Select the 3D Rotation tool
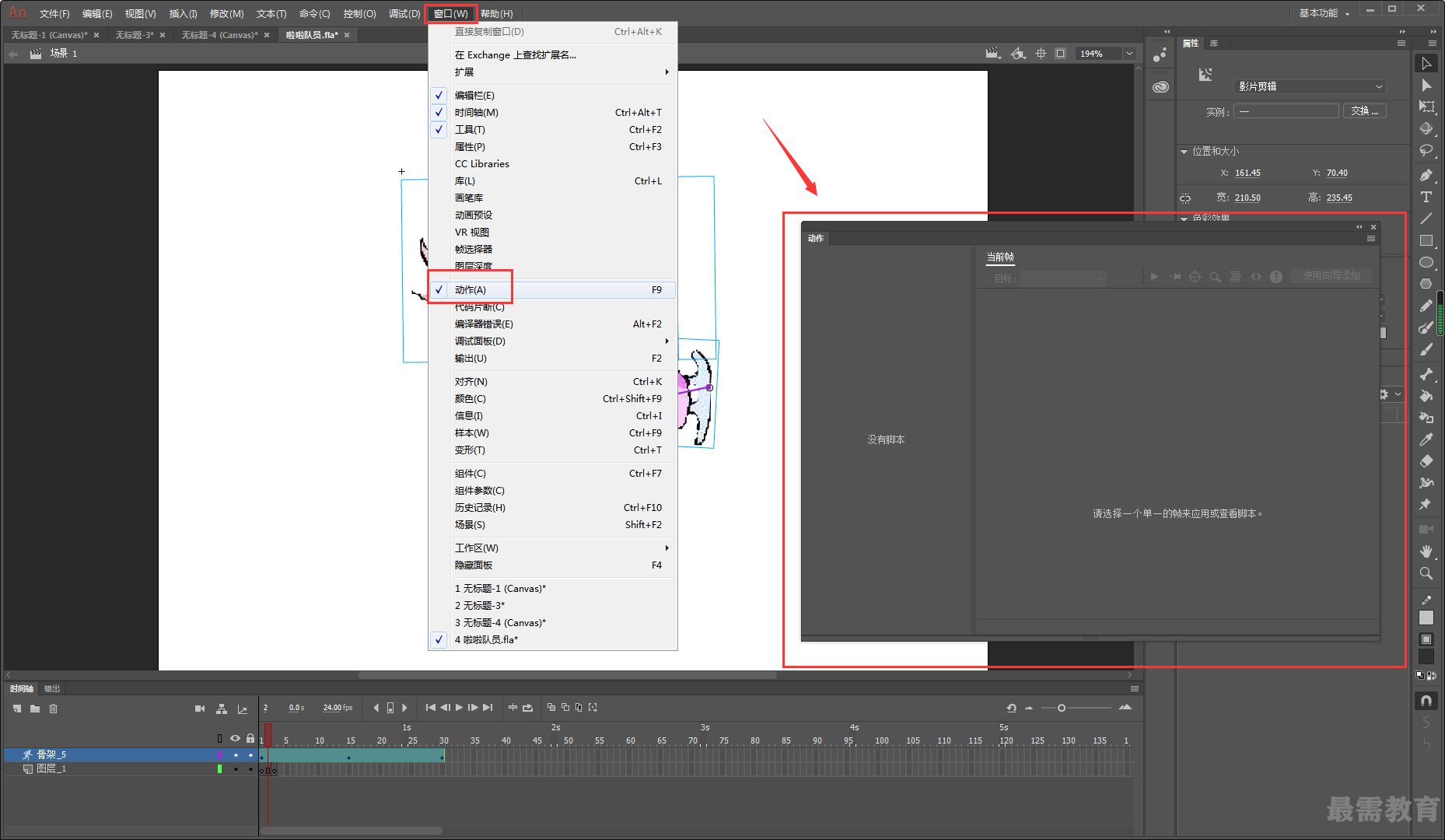1445x840 pixels. point(1426,129)
